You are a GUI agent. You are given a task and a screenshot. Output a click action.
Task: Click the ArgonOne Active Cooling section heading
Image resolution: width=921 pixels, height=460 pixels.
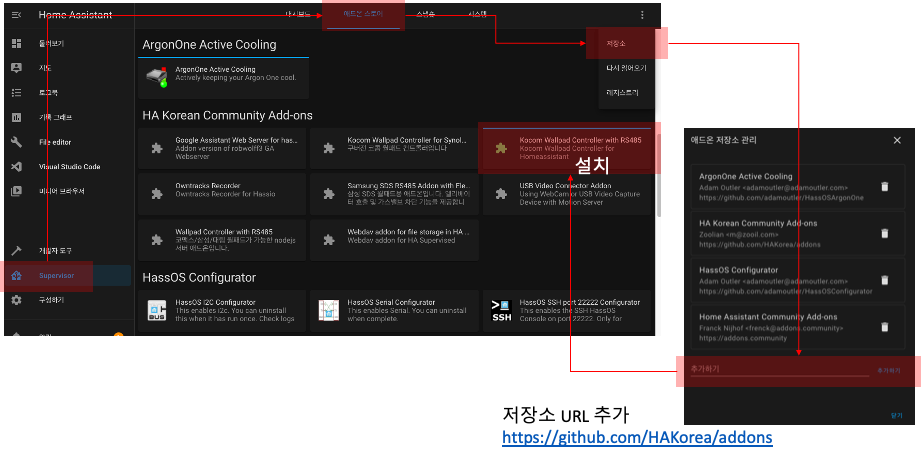tap(209, 45)
